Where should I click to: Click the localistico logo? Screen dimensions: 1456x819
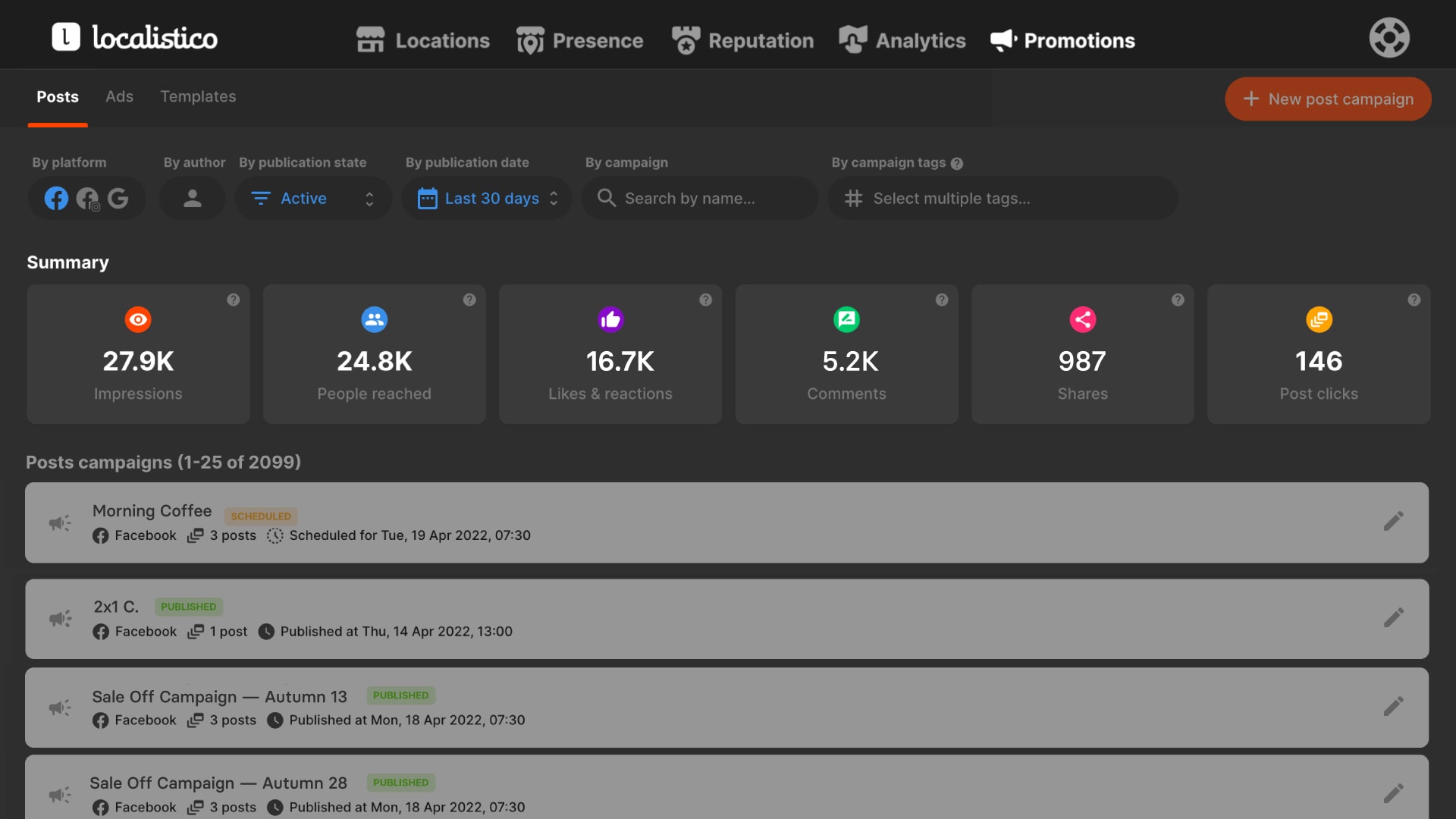click(x=135, y=38)
